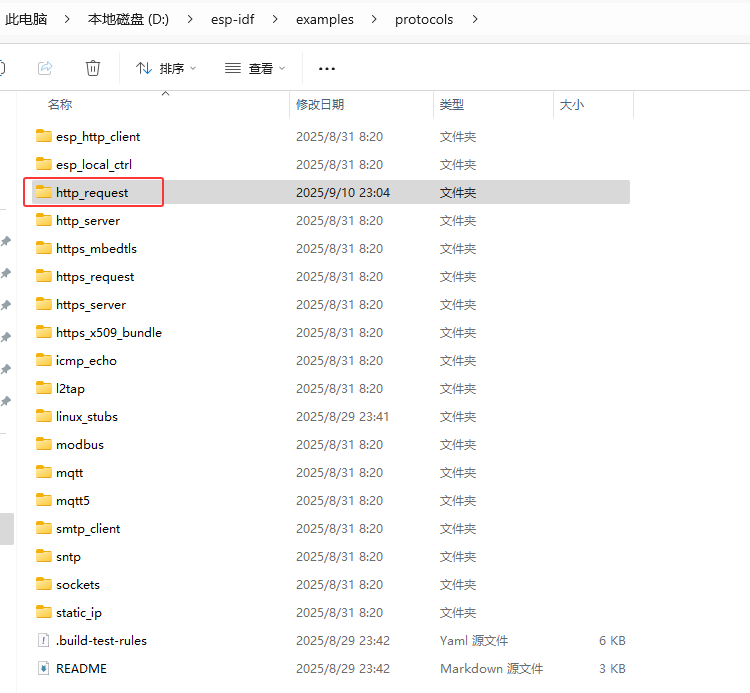The image size is (750, 693).
Task: Click the Markdown 源文件 type cell
Action: click(492, 669)
